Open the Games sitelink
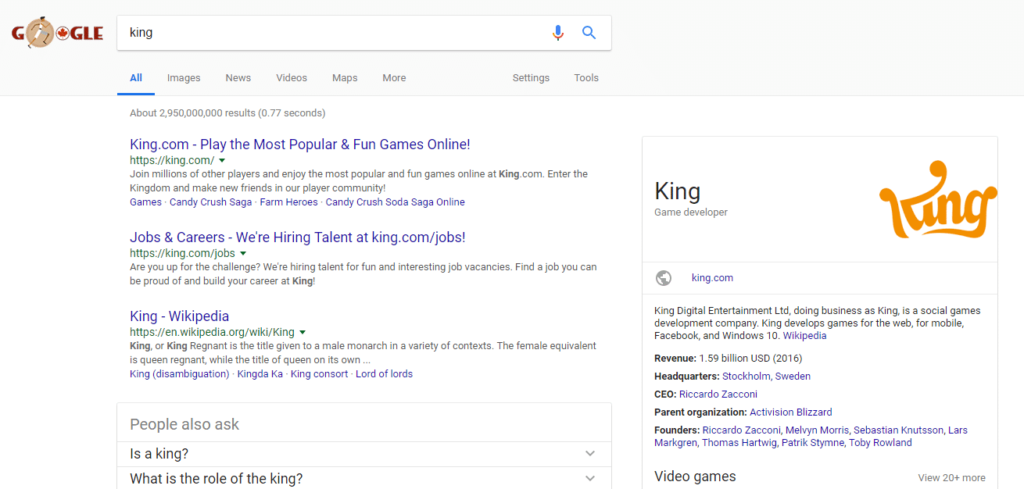The width and height of the screenshot is (1024, 489). click(146, 202)
